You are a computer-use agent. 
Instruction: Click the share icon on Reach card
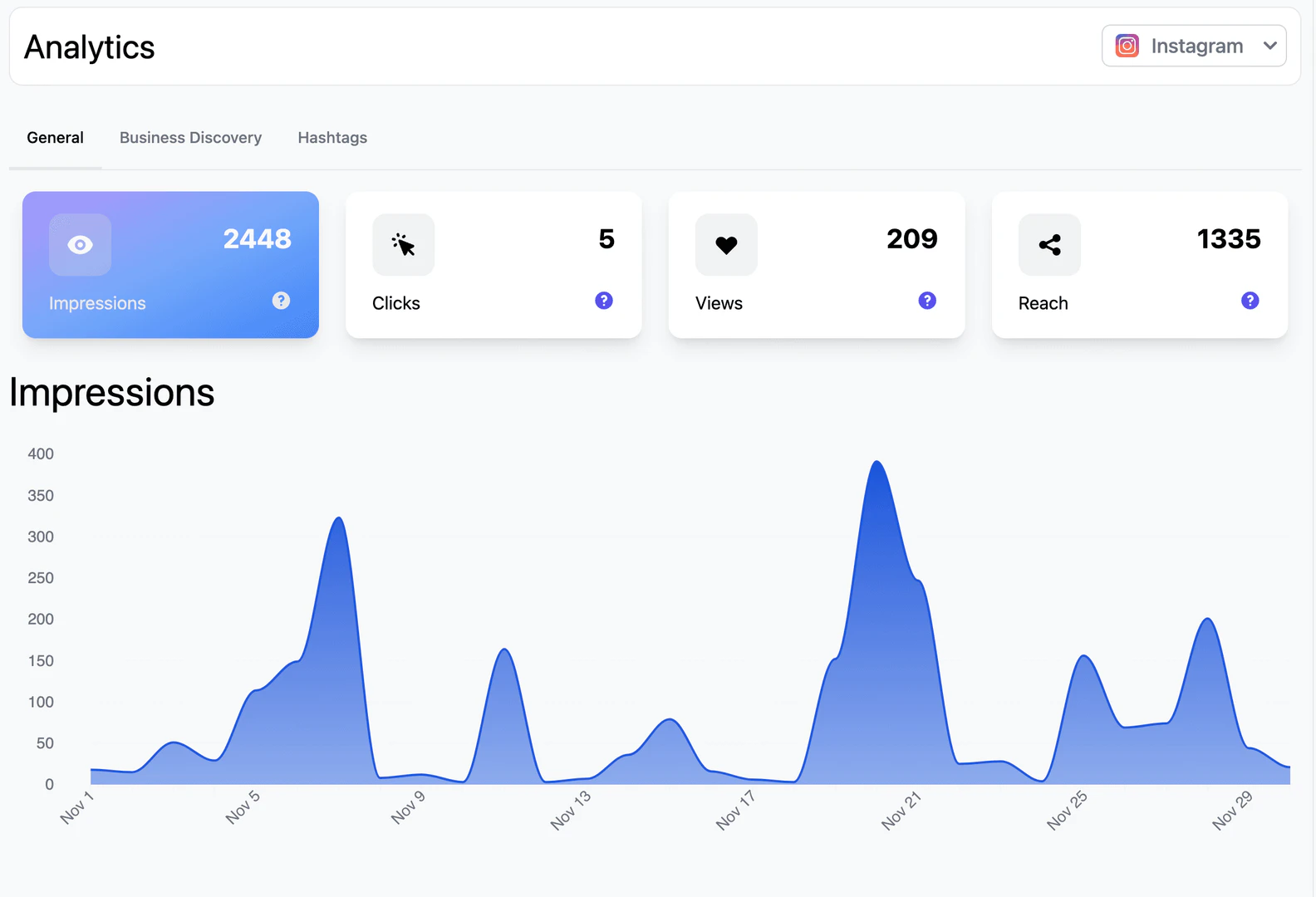[x=1049, y=245]
